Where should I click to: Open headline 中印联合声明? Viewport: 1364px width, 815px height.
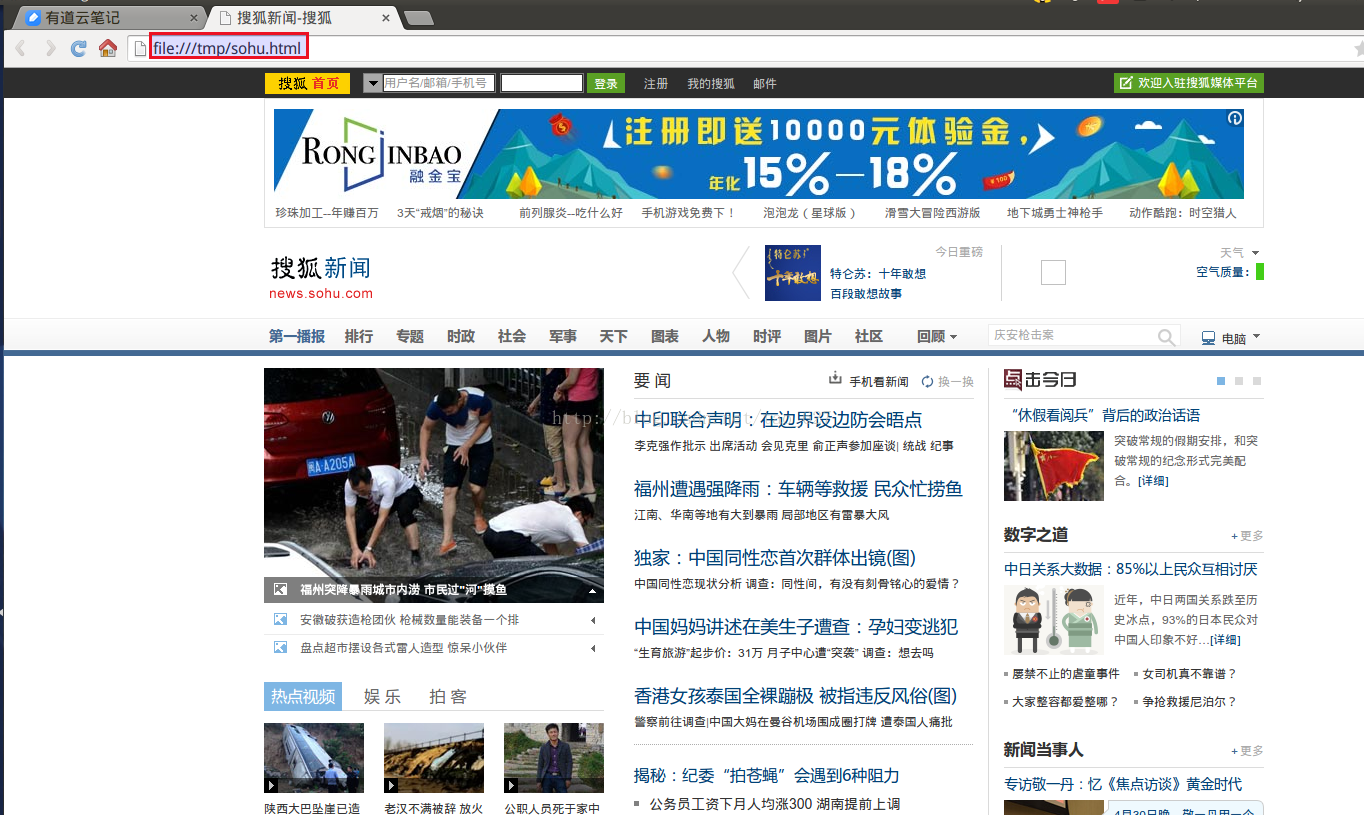[778, 420]
